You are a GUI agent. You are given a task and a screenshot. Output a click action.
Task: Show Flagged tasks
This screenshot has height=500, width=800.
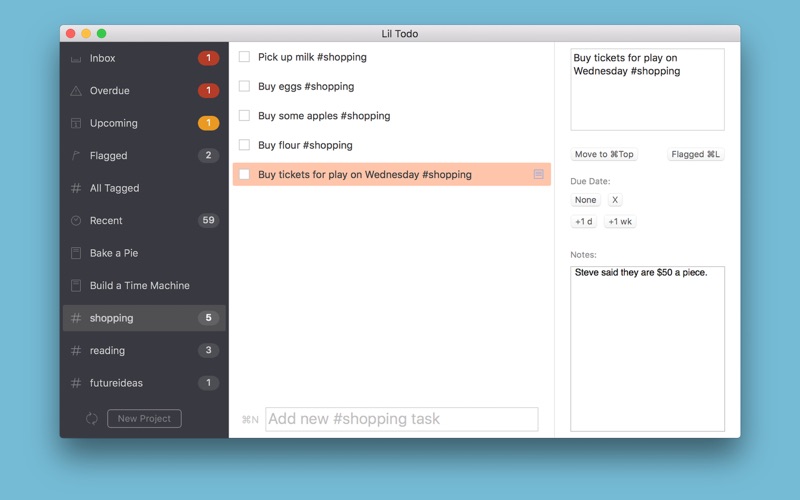144,156
